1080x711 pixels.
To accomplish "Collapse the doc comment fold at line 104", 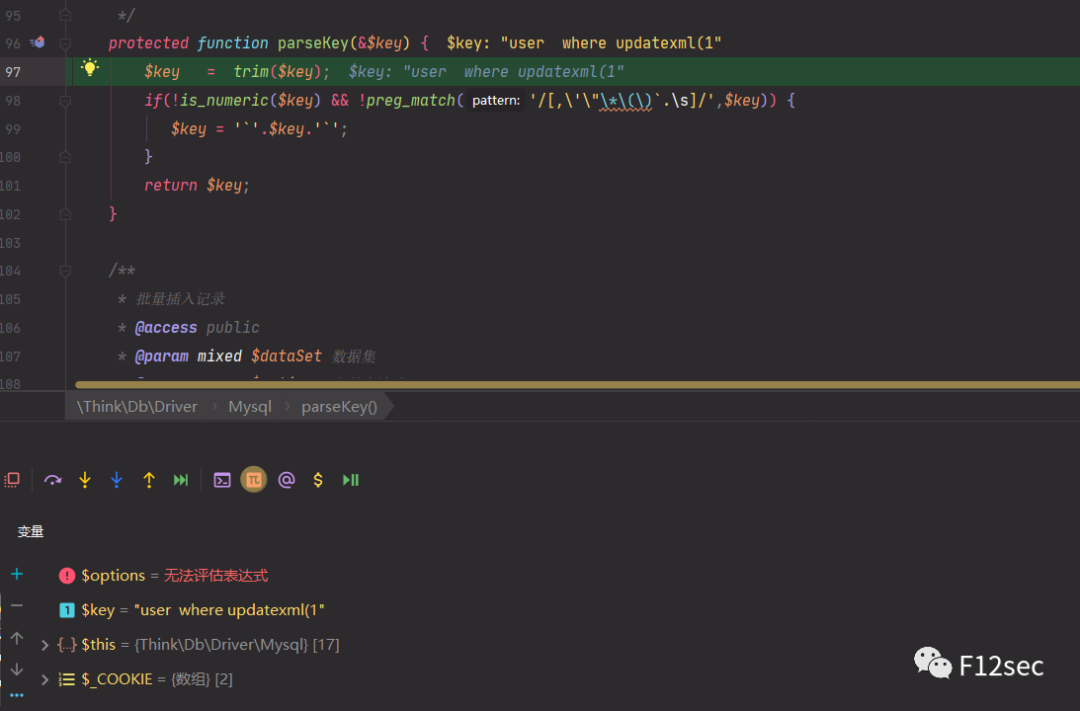I will 65,271.
